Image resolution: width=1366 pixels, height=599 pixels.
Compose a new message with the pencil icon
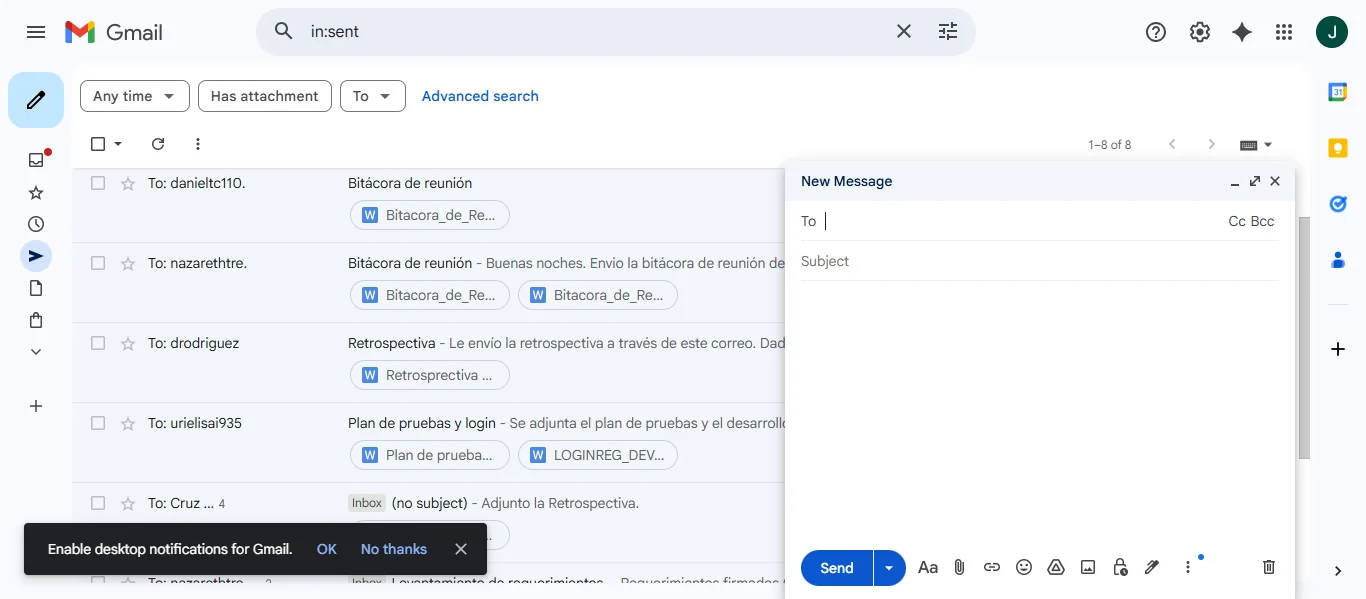tap(36, 99)
